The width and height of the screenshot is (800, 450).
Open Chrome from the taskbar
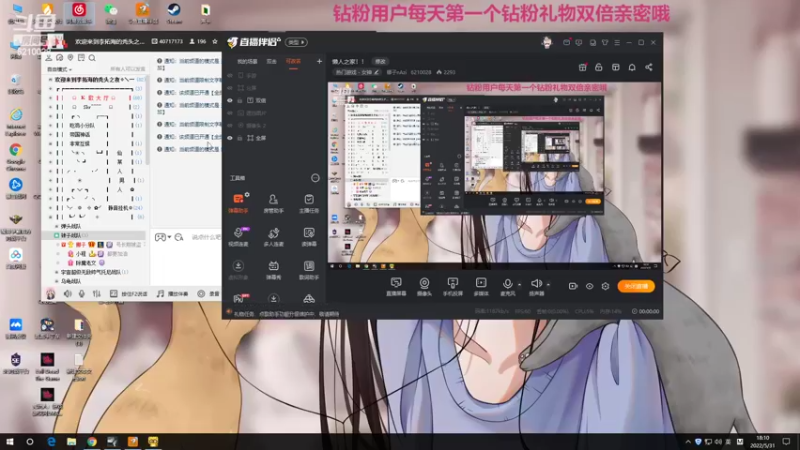[92, 442]
